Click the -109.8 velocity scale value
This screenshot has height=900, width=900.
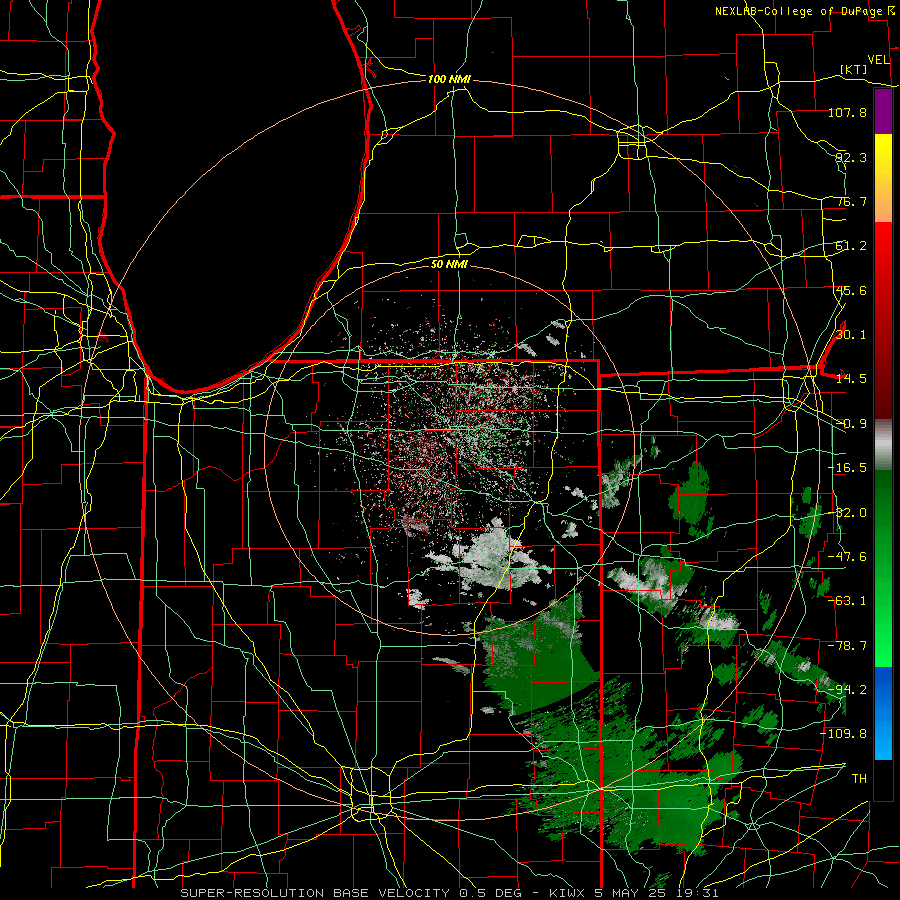coord(844,734)
